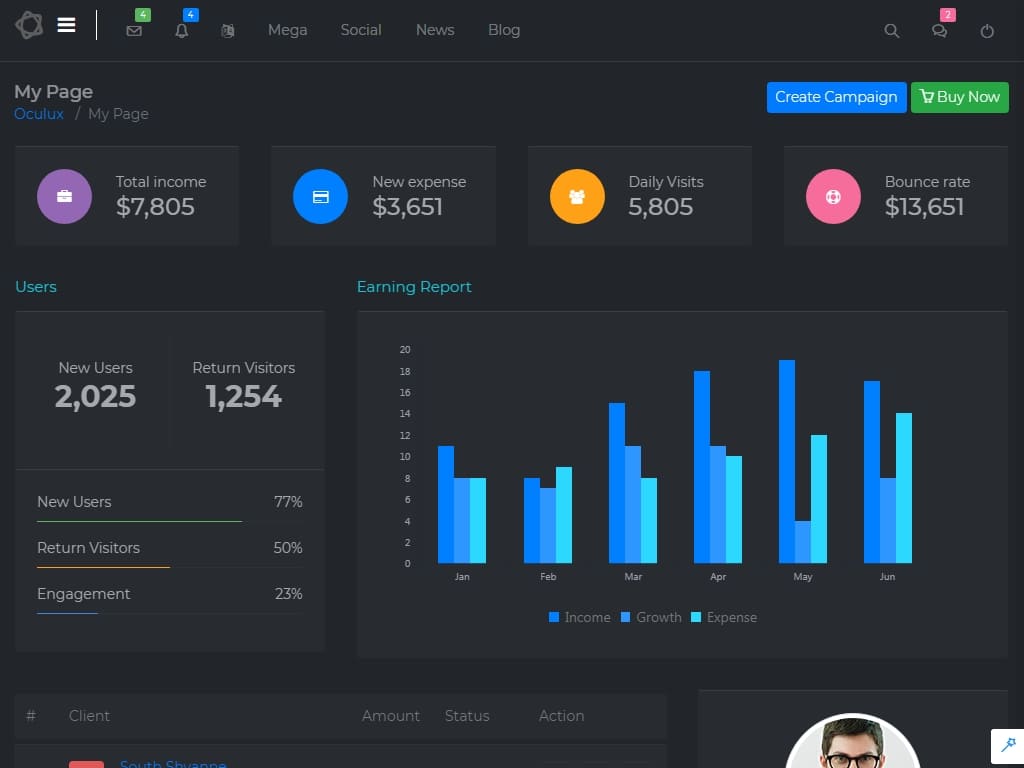The width and height of the screenshot is (1024, 768).
Task: Click the Oculux logo icon
Action: [29, 25]
